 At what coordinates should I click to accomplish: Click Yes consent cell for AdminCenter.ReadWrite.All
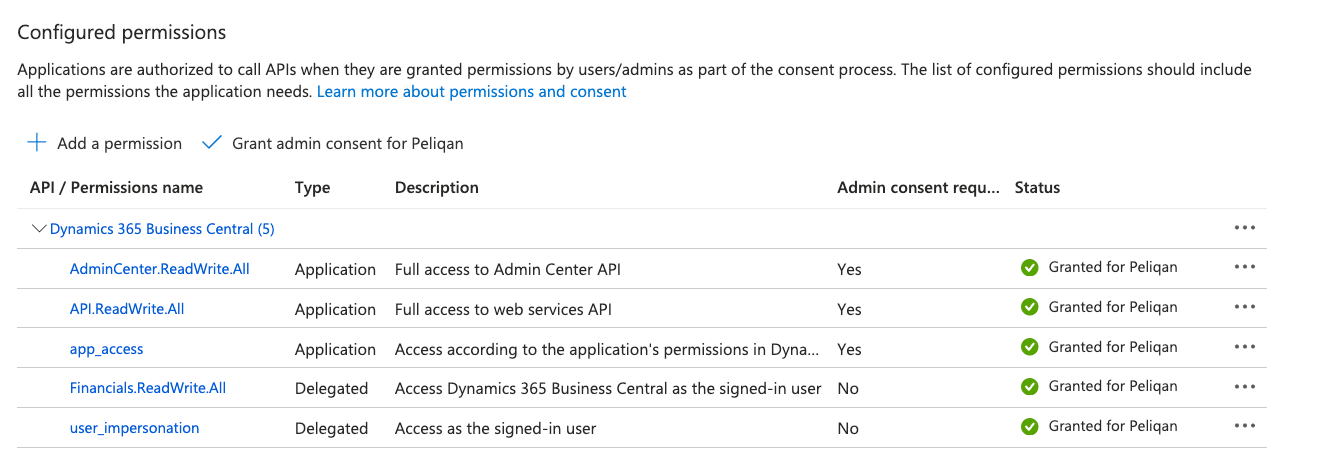[849, 269]
